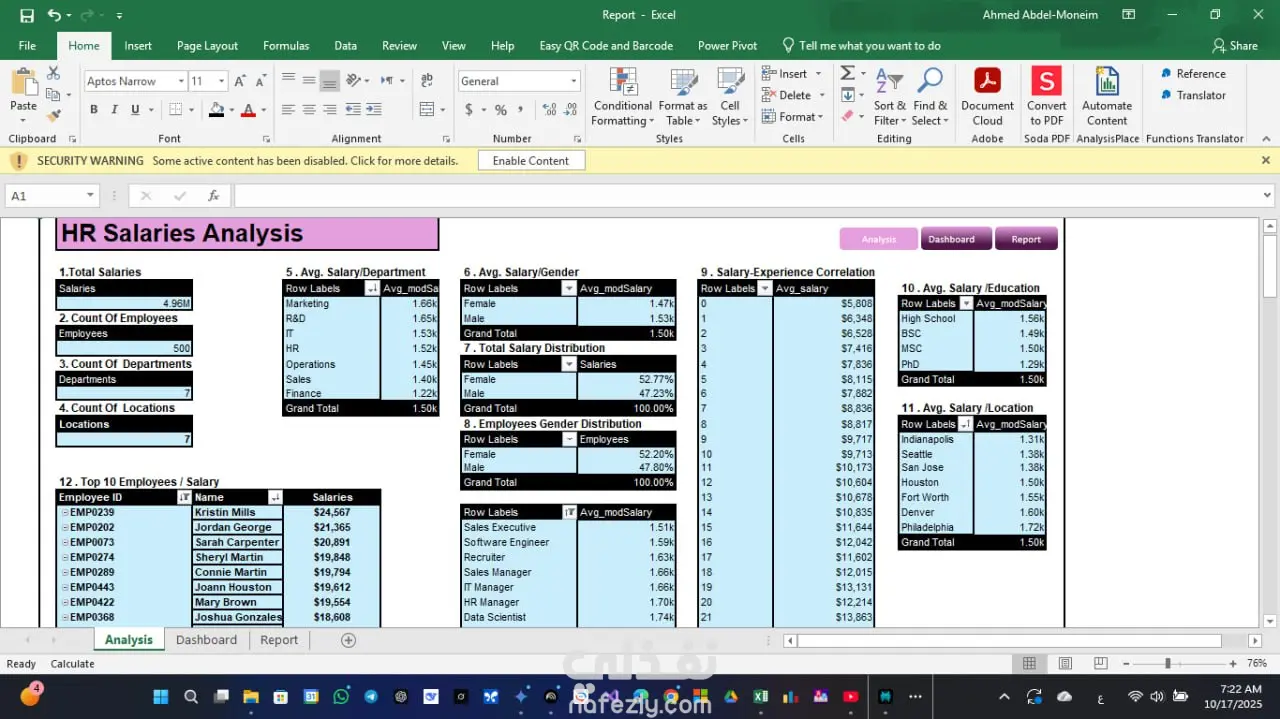Click the Wrap Text icon

(428, 80)
